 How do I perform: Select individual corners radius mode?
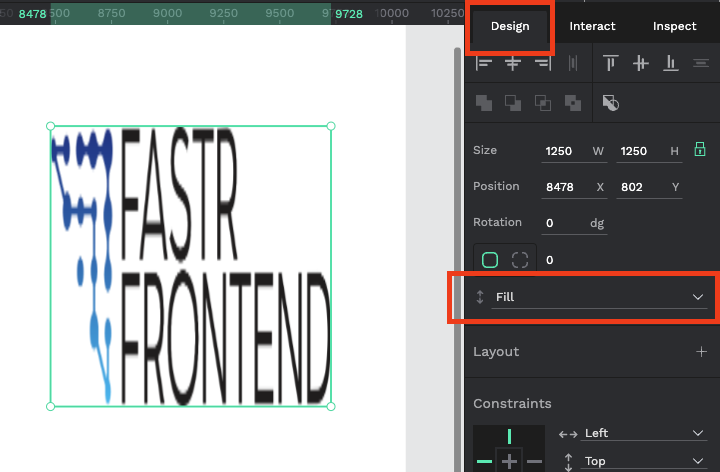point(520,260)
